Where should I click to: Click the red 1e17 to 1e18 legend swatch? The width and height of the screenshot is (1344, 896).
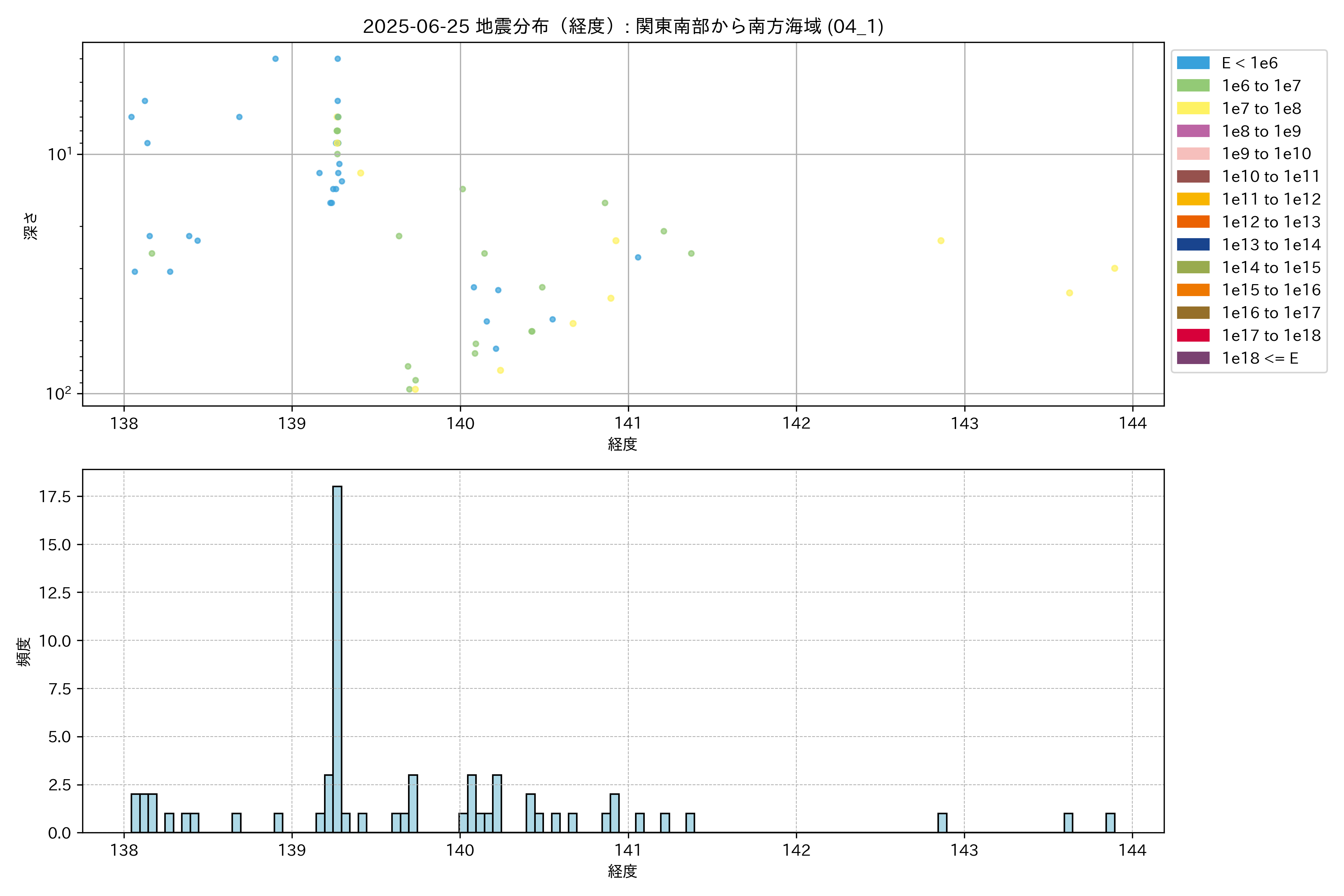pos(1193,335)
